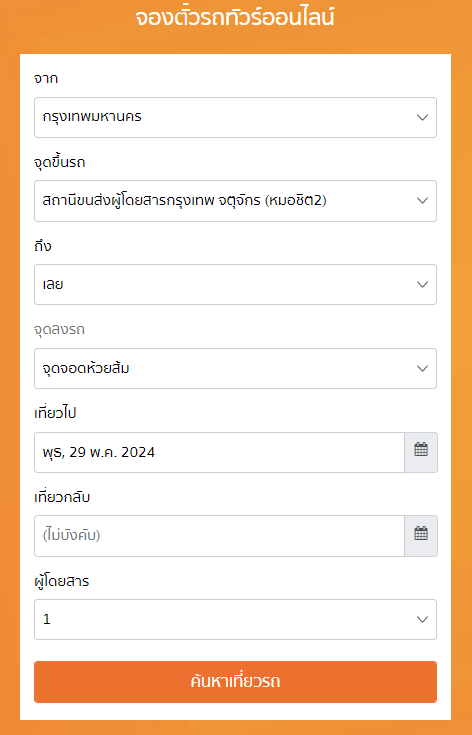The image size is (472, 735).
Task: Open the หมอชิต2 boarding point dropdown
Action: [x=235, y=201]
